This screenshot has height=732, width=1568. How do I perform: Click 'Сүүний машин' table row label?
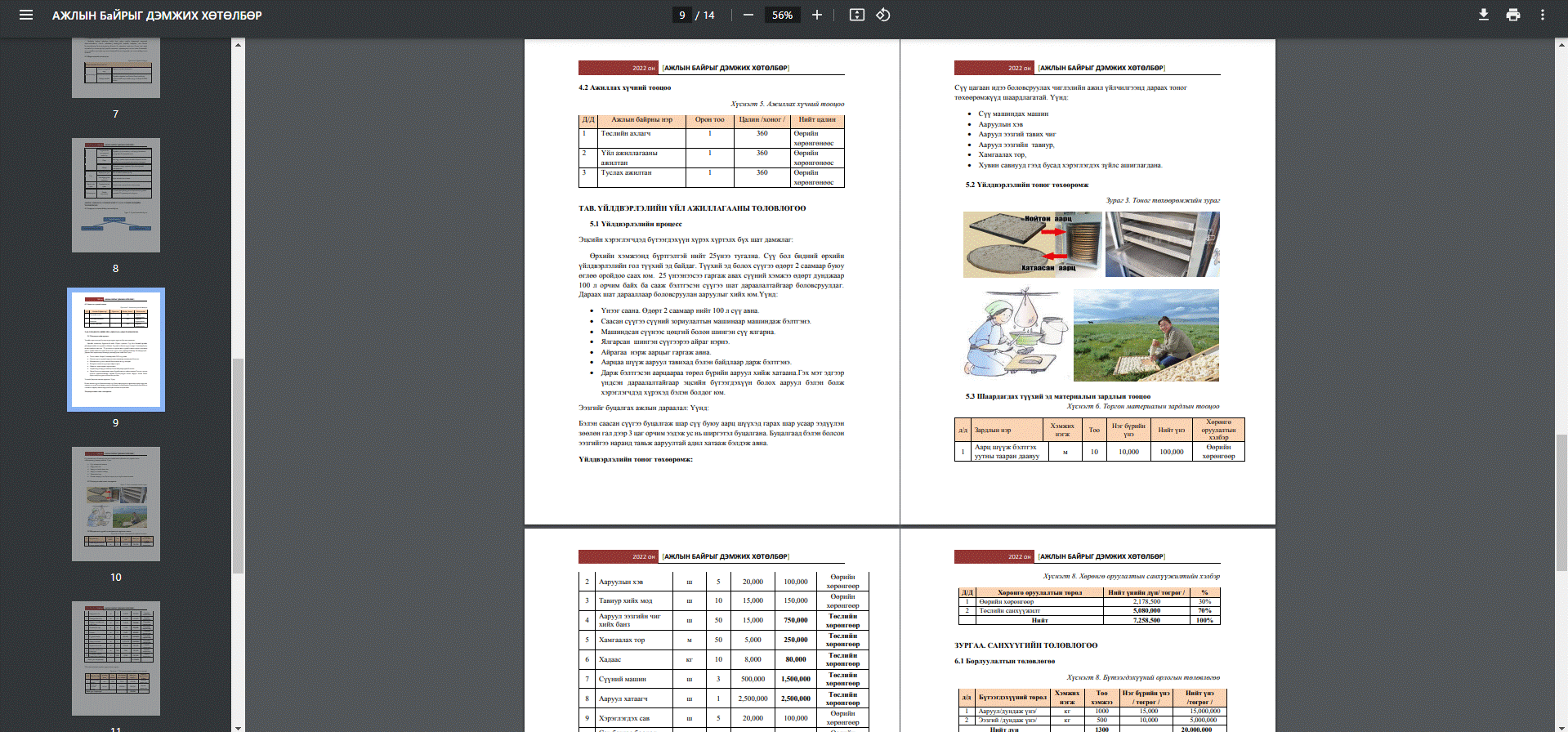coord(622,679)
